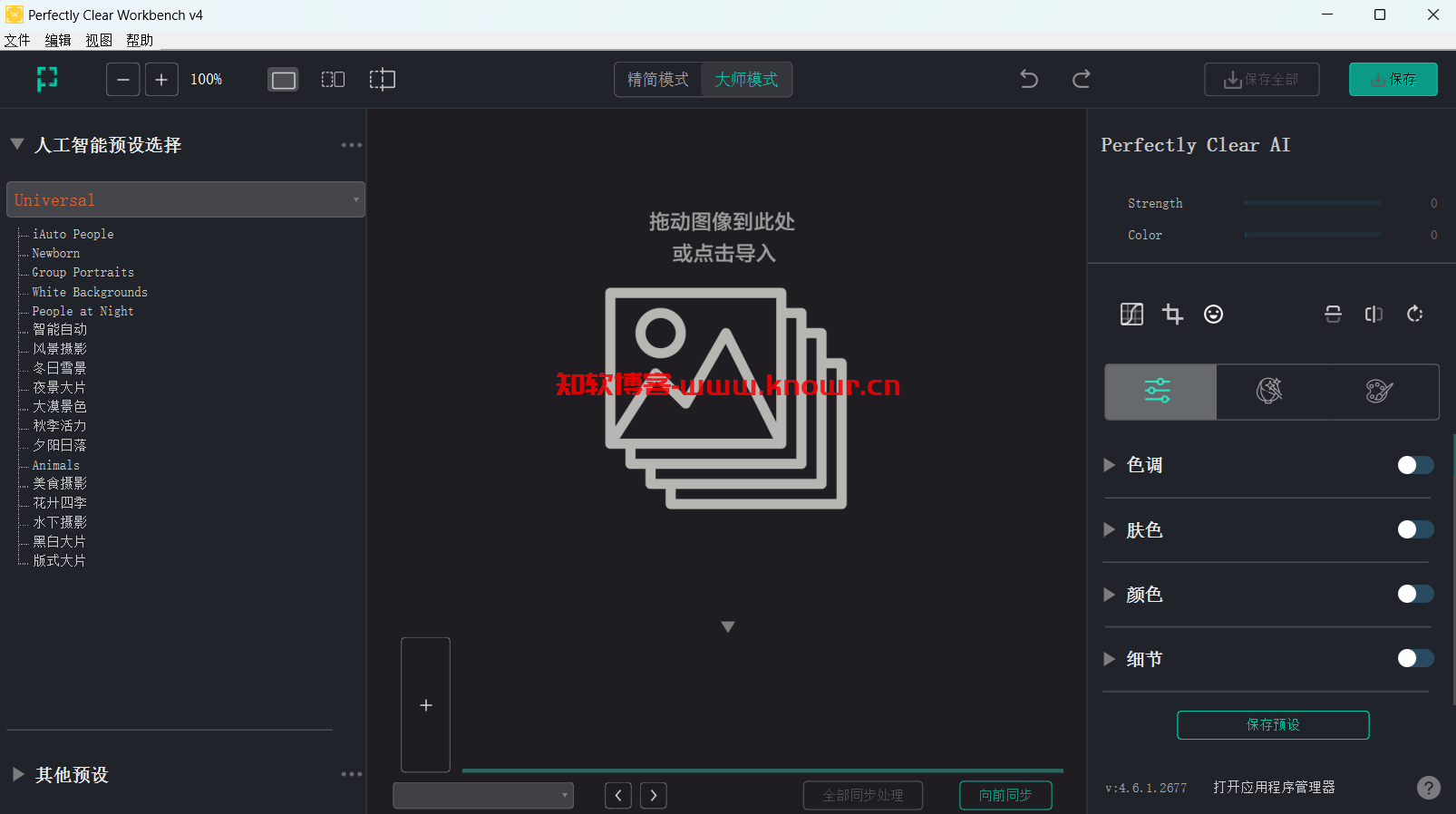Toggle the 肤色 switch

pos(1415,529)
